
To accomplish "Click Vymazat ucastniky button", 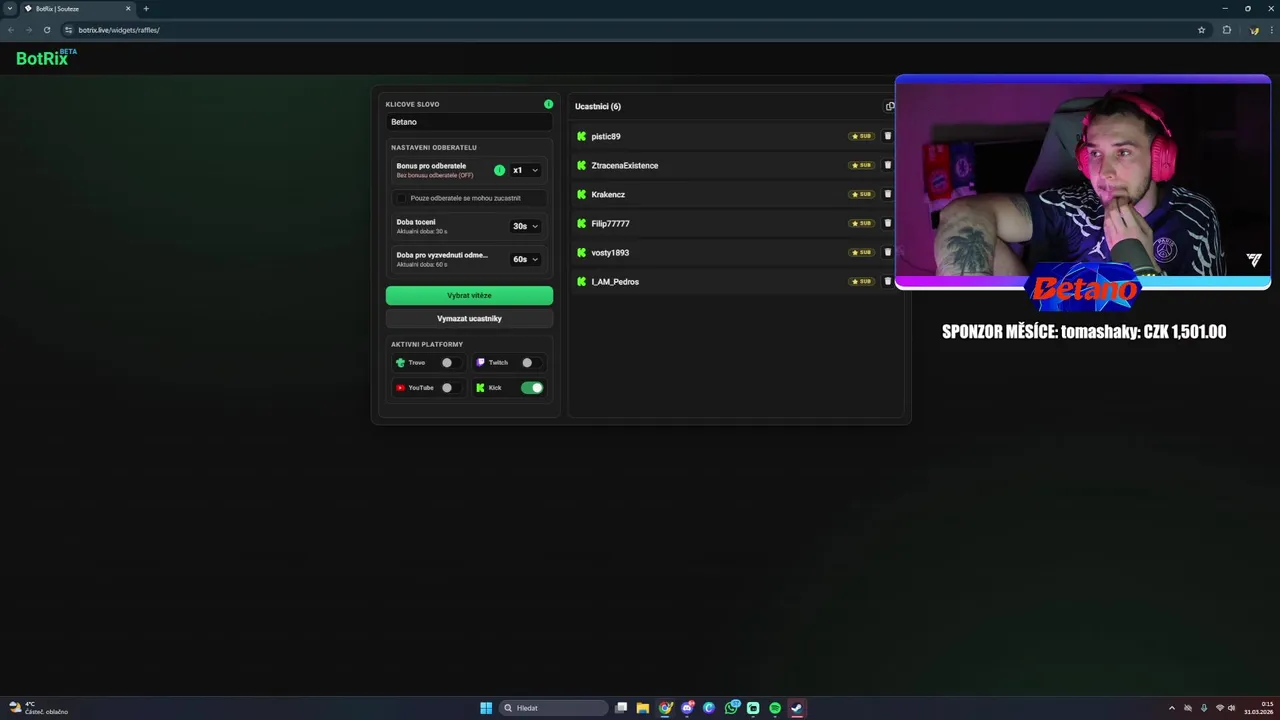I will pyautogui.click(x=469, y=318).
